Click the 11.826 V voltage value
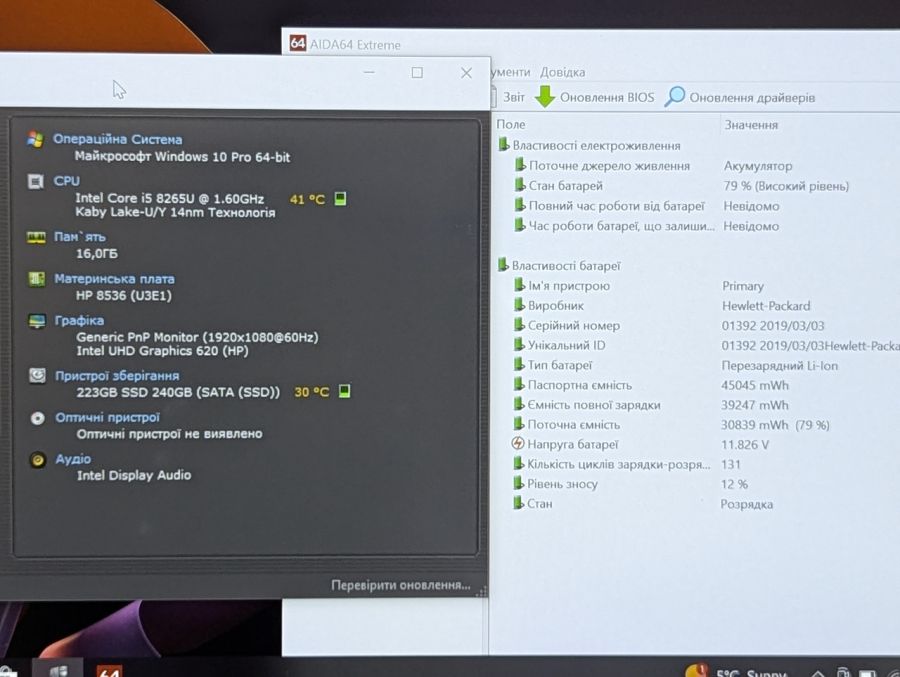This screenshot has width=900, height=677. coord(744,444)
